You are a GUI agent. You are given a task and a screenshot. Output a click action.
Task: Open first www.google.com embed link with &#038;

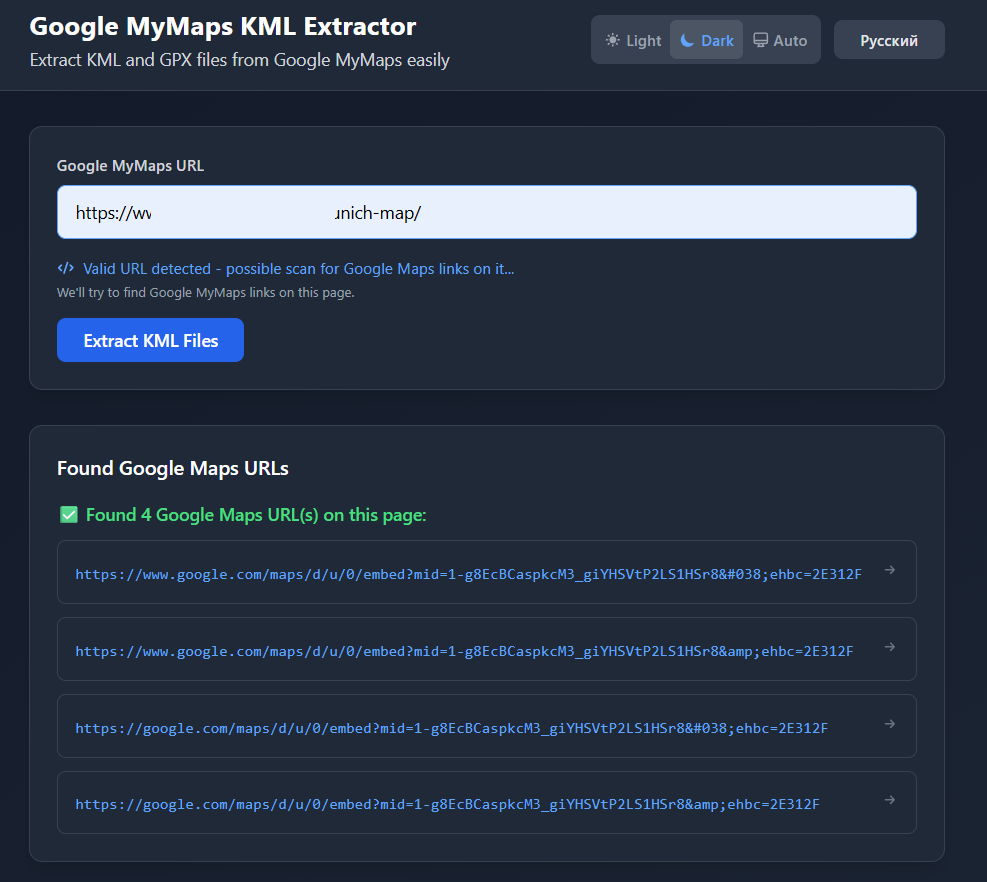(x=468, y=574)
